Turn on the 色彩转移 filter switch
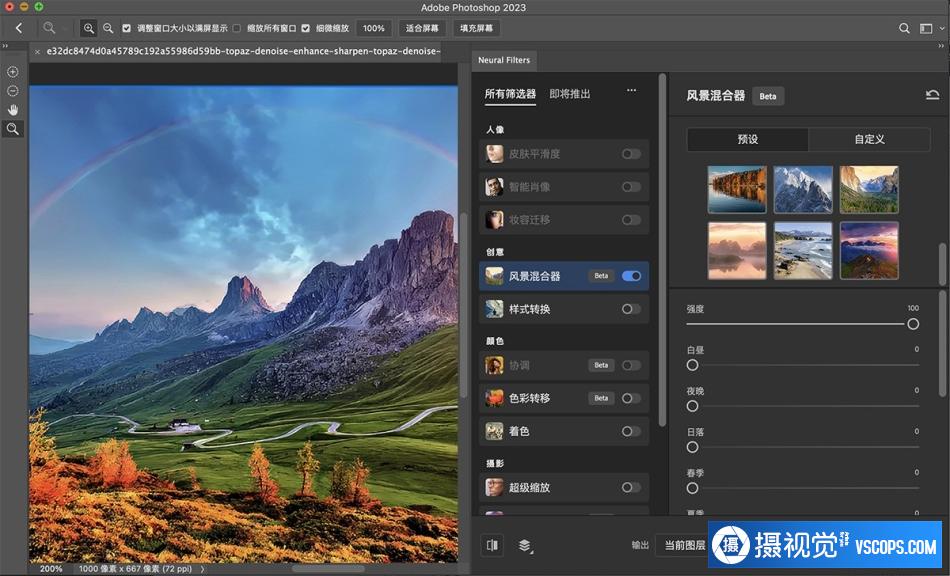 click(631, 398)
